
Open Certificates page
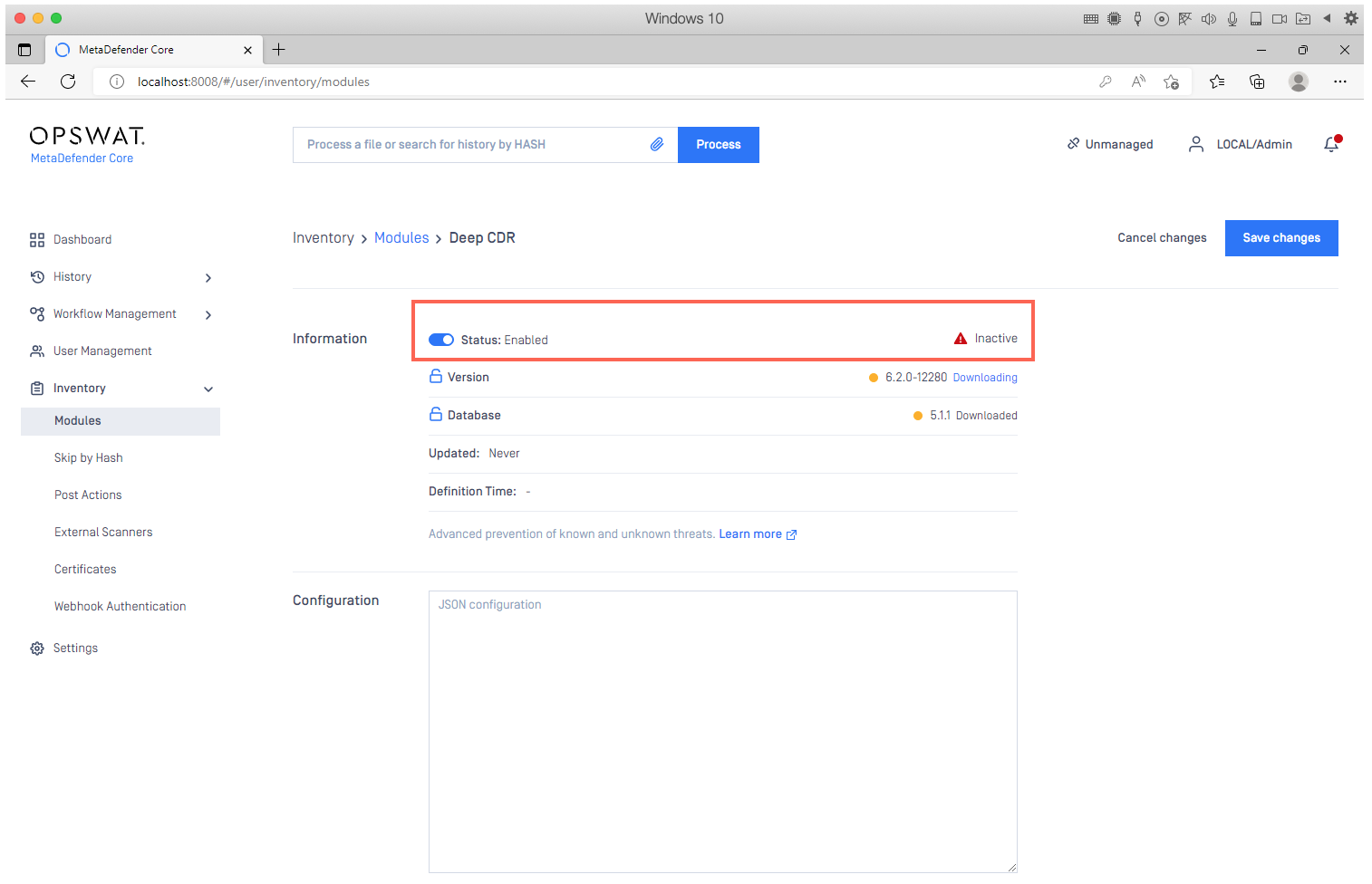click(x=85, y=570)
